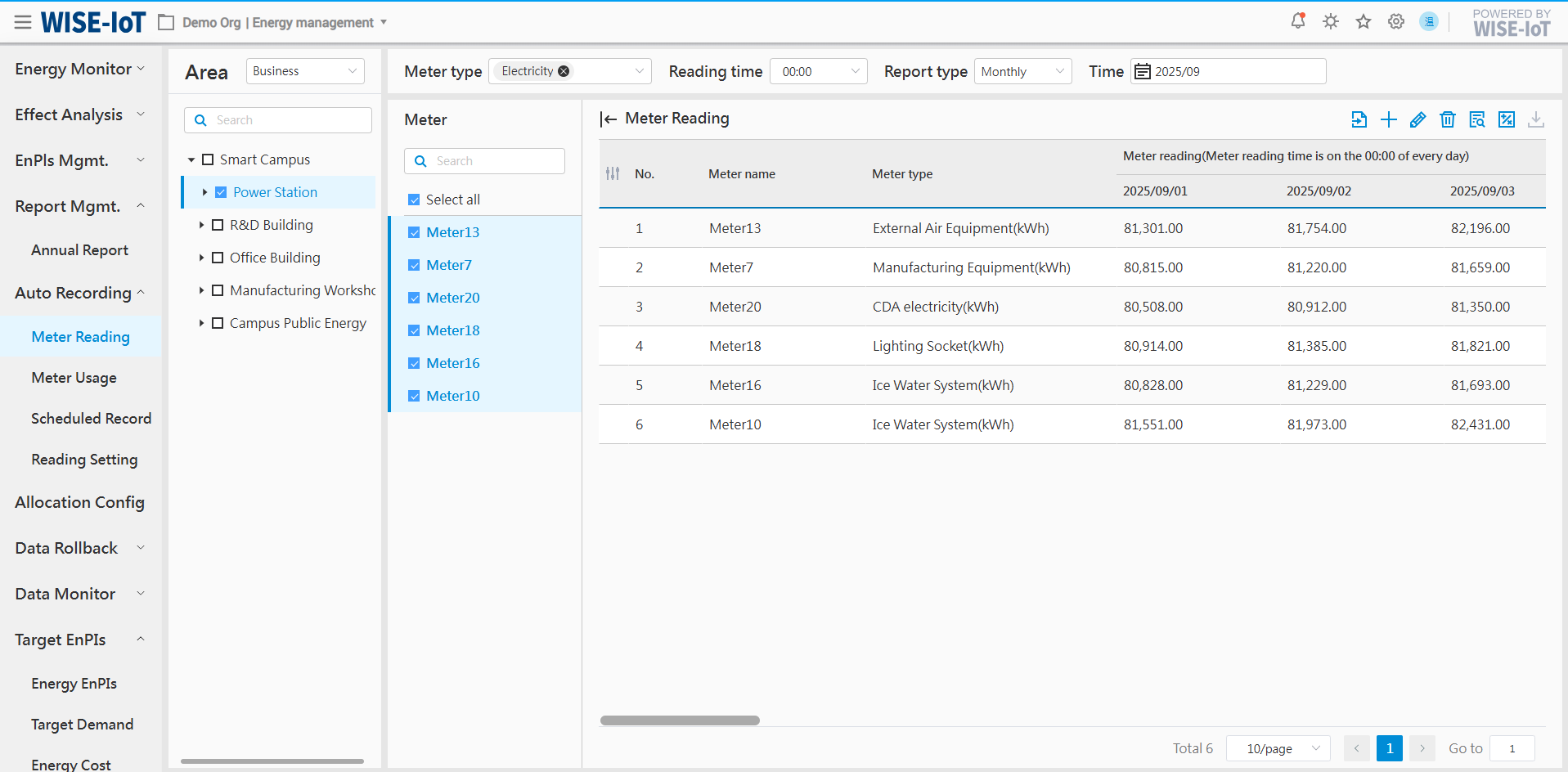The height and width of the screenshot is (772, 1568).
Task: Click the Time date field showing 2025/09
Action: [1228, 71]
